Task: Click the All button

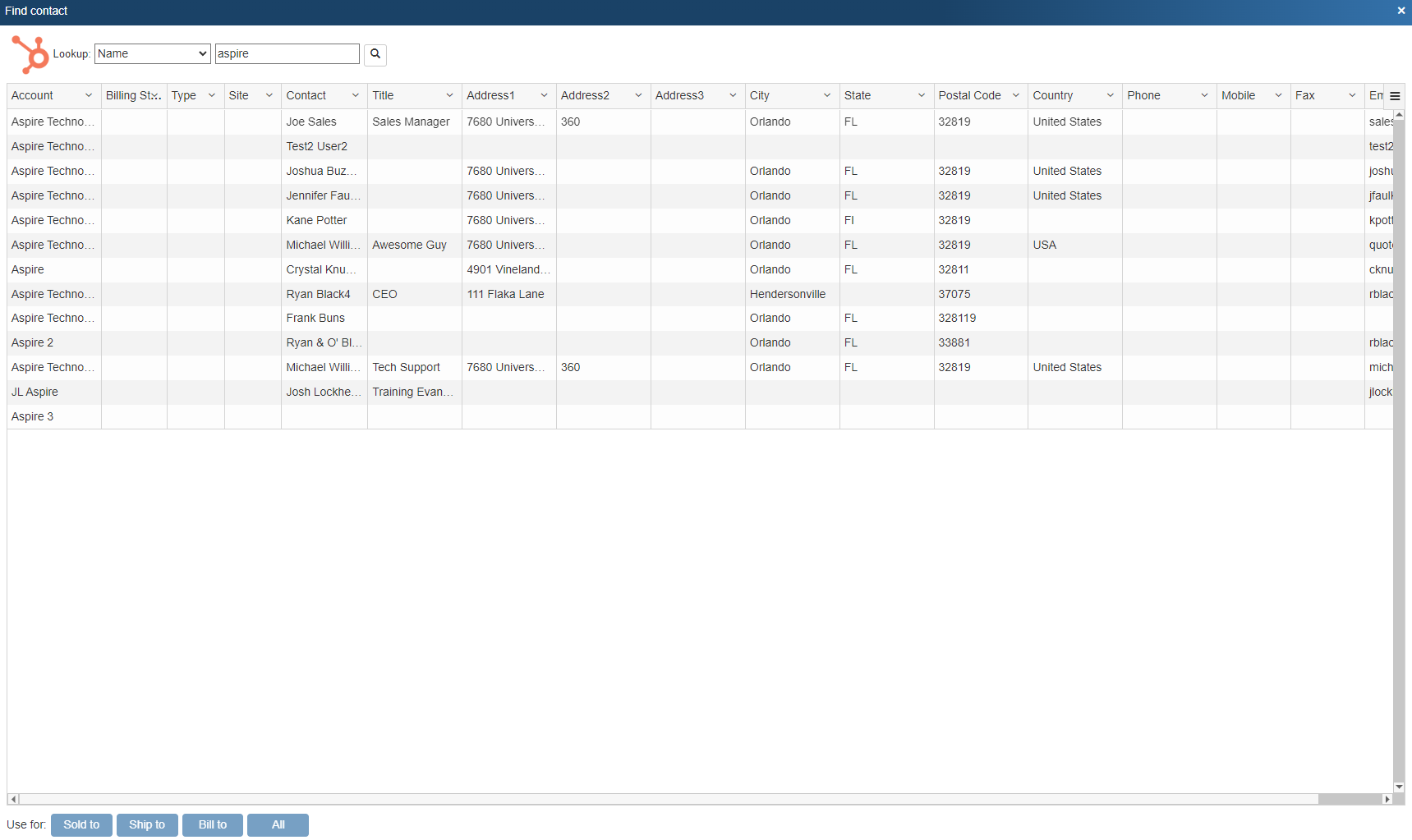Action: click(x=278, y=824)
